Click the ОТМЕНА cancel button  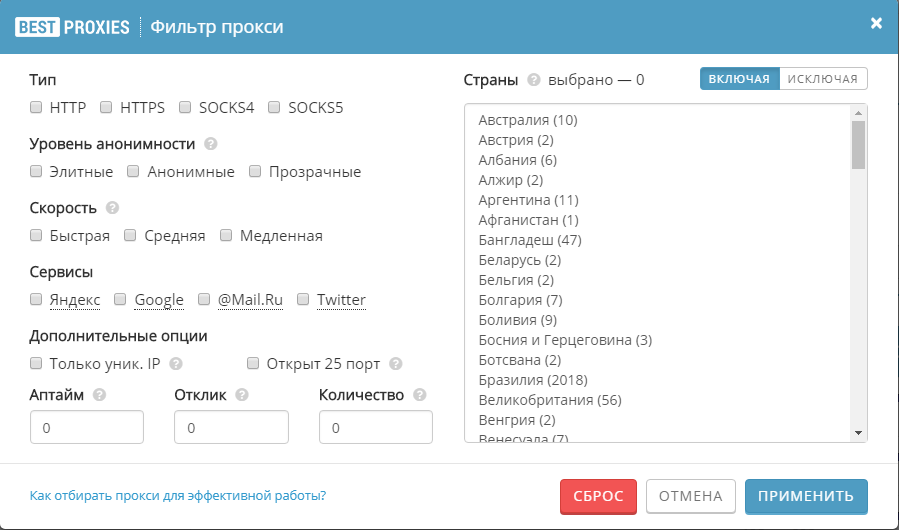click(691, 496)
